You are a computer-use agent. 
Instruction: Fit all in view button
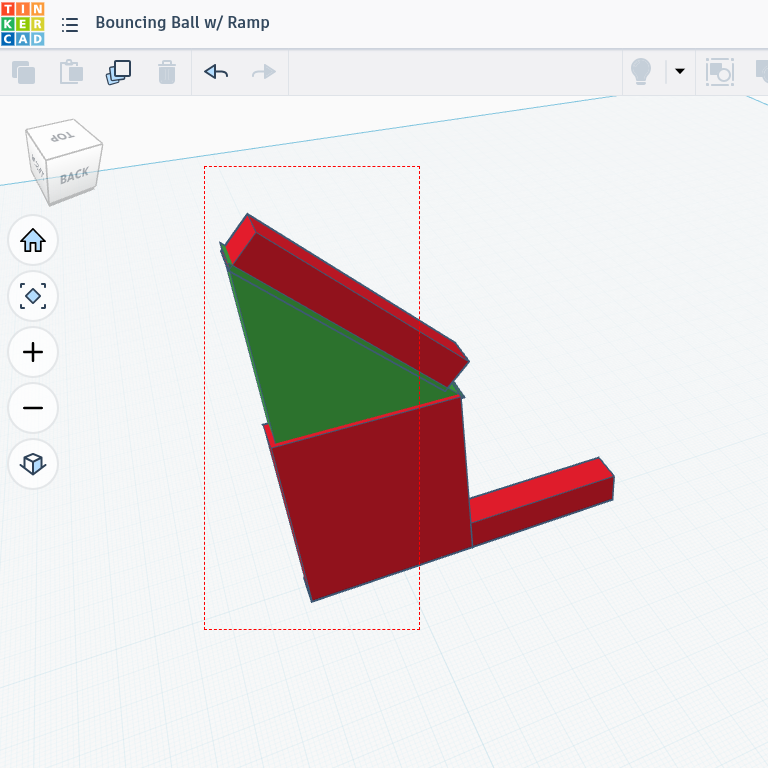[33, 296]
